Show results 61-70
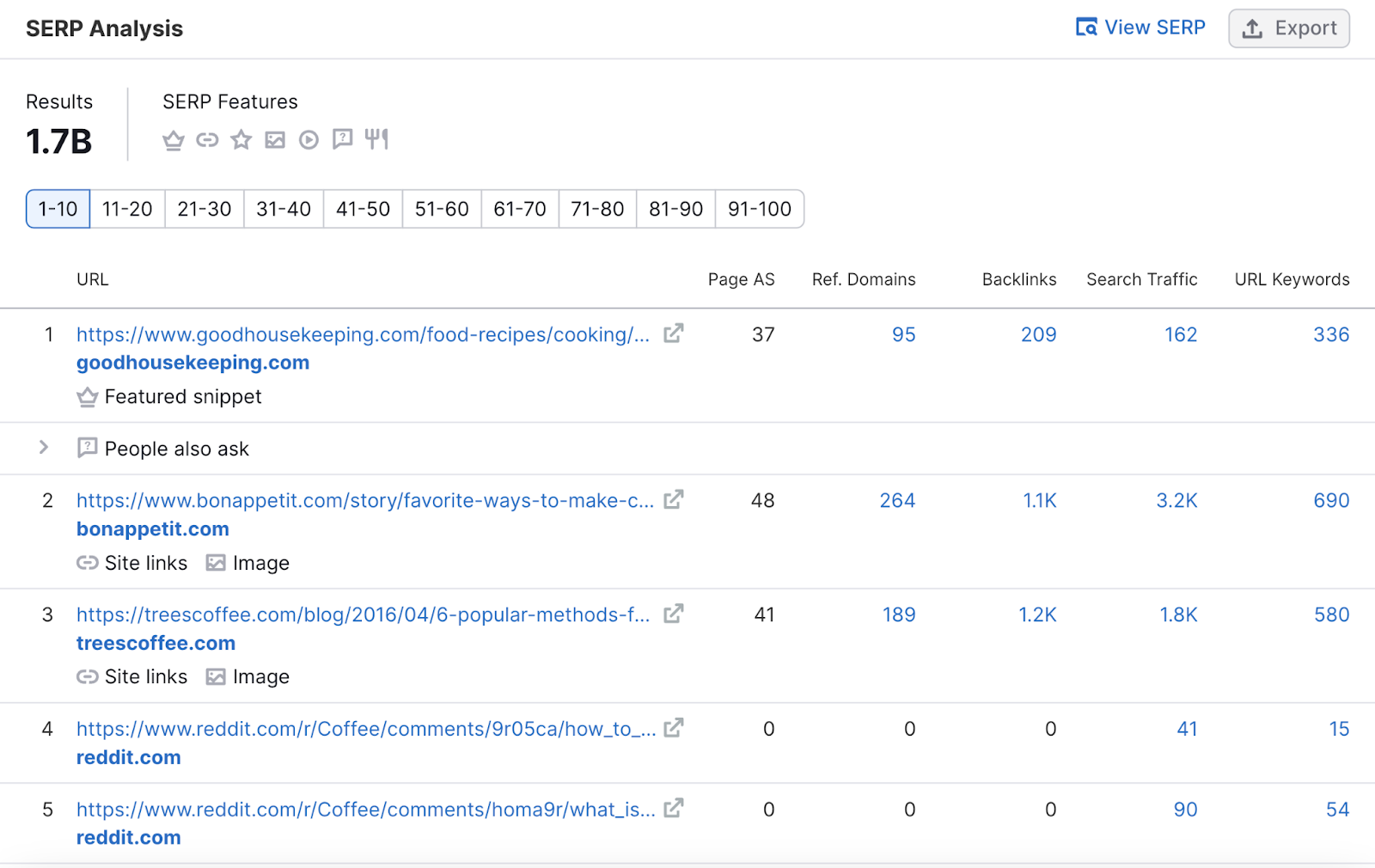This screenshot has height=868, width=1375. coord(520,209)
